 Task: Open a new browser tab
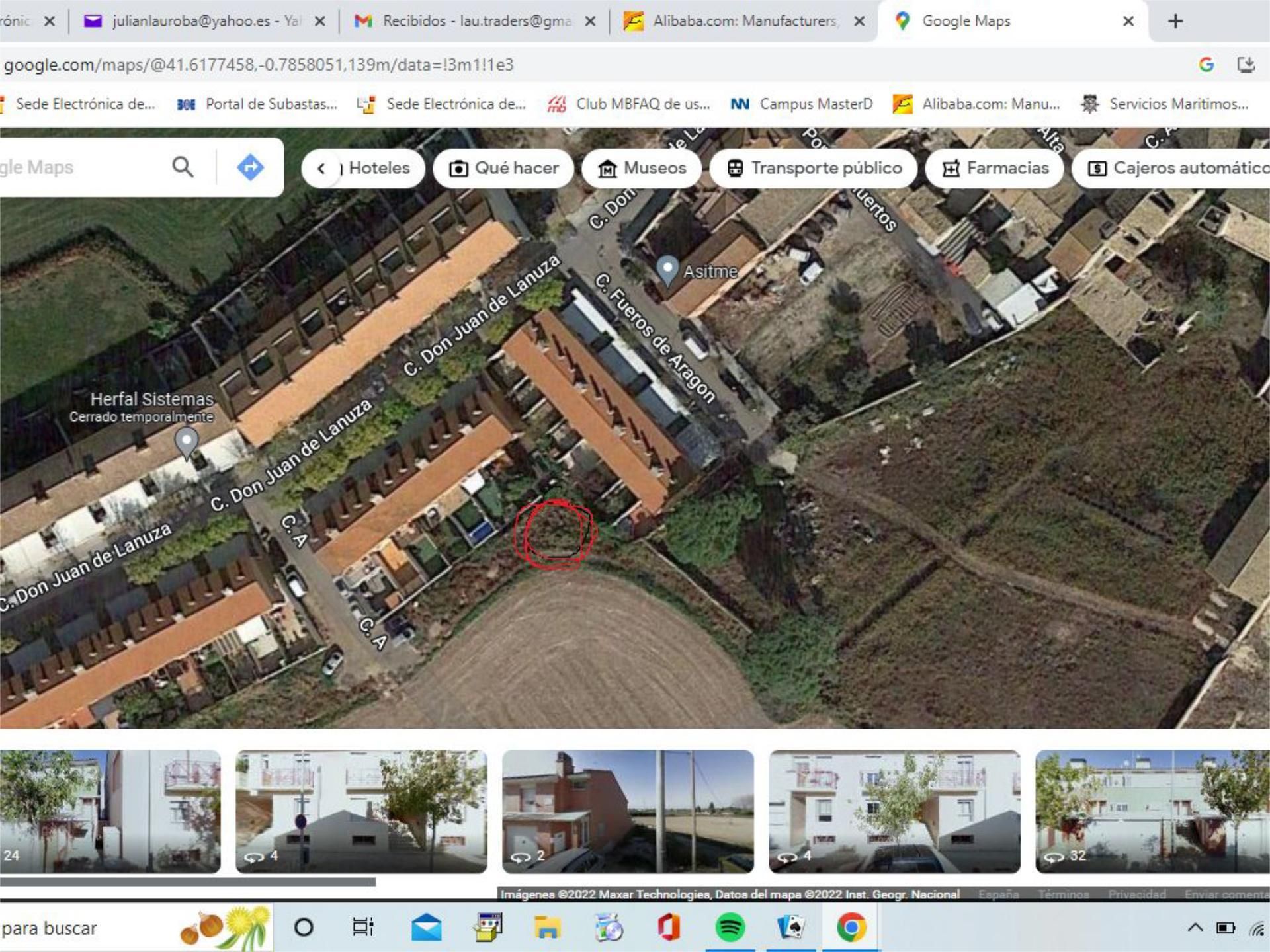click(x=1175, y=21)
